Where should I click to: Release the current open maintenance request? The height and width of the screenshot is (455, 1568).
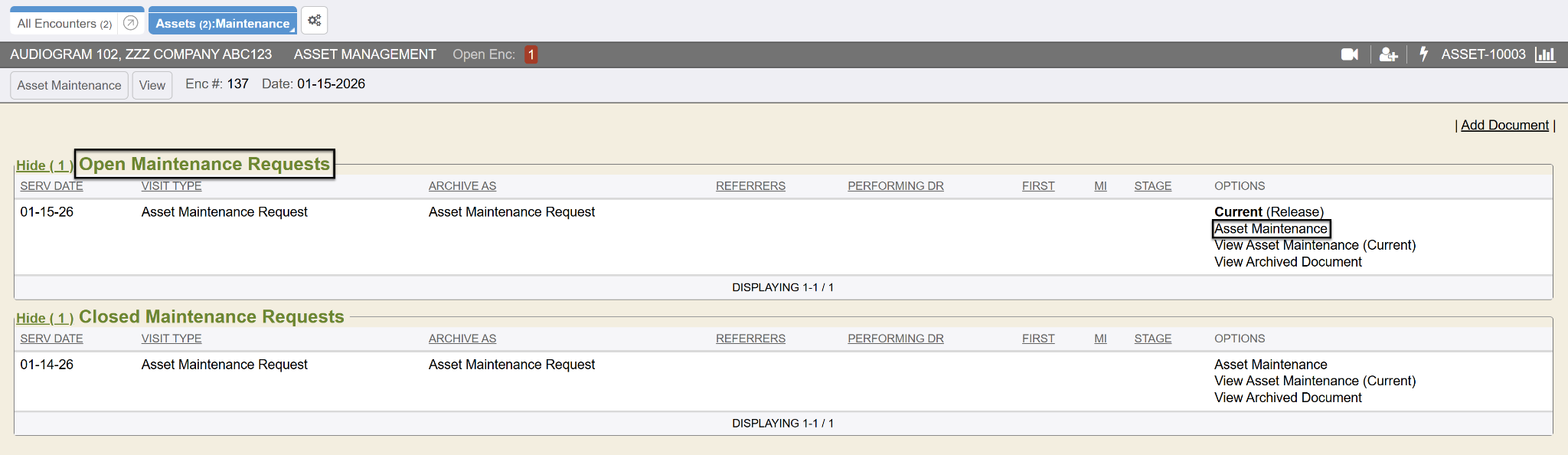[x=1295, y=212]
